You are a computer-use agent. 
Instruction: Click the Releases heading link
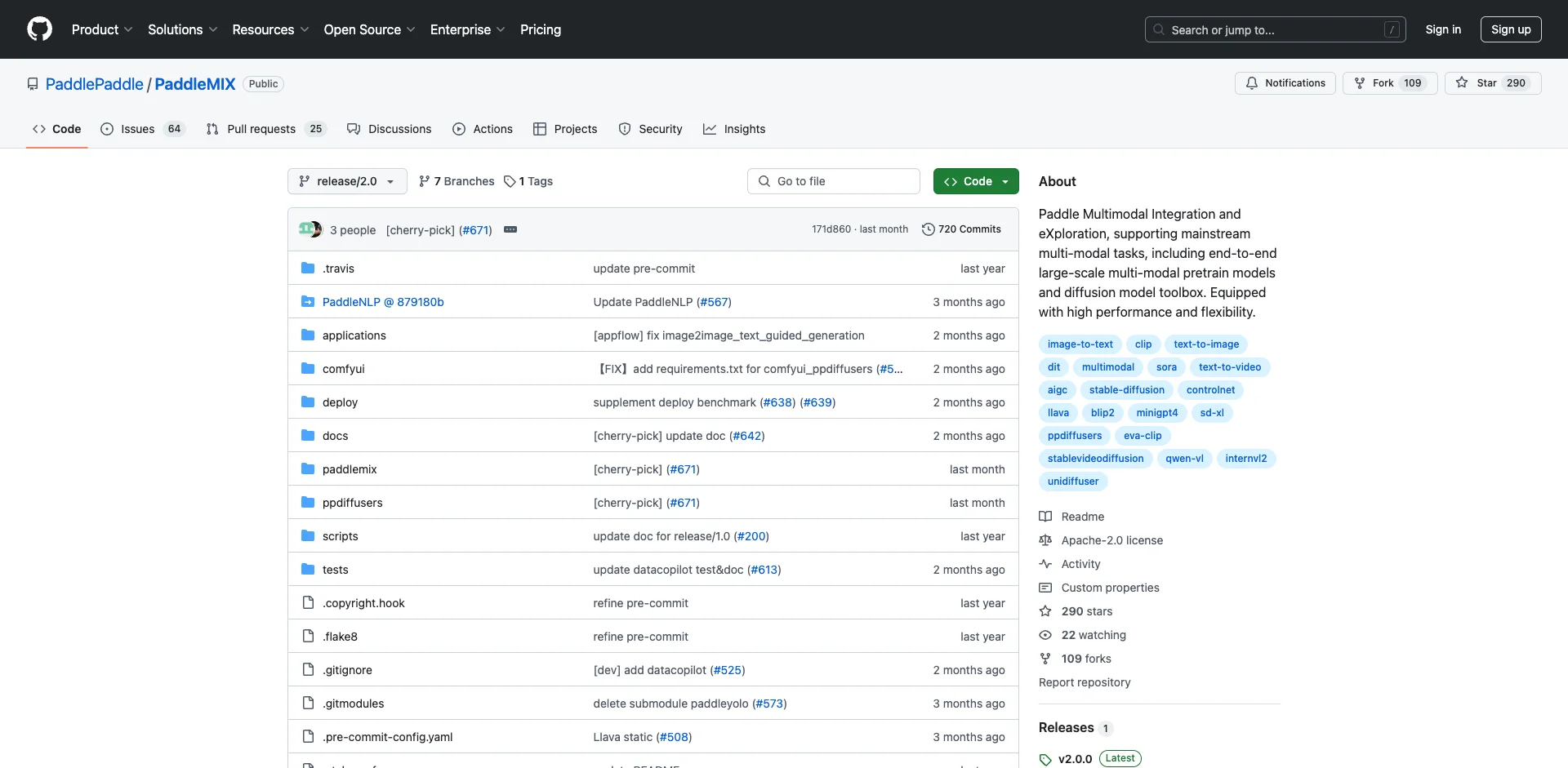(x=1066, y=728)
